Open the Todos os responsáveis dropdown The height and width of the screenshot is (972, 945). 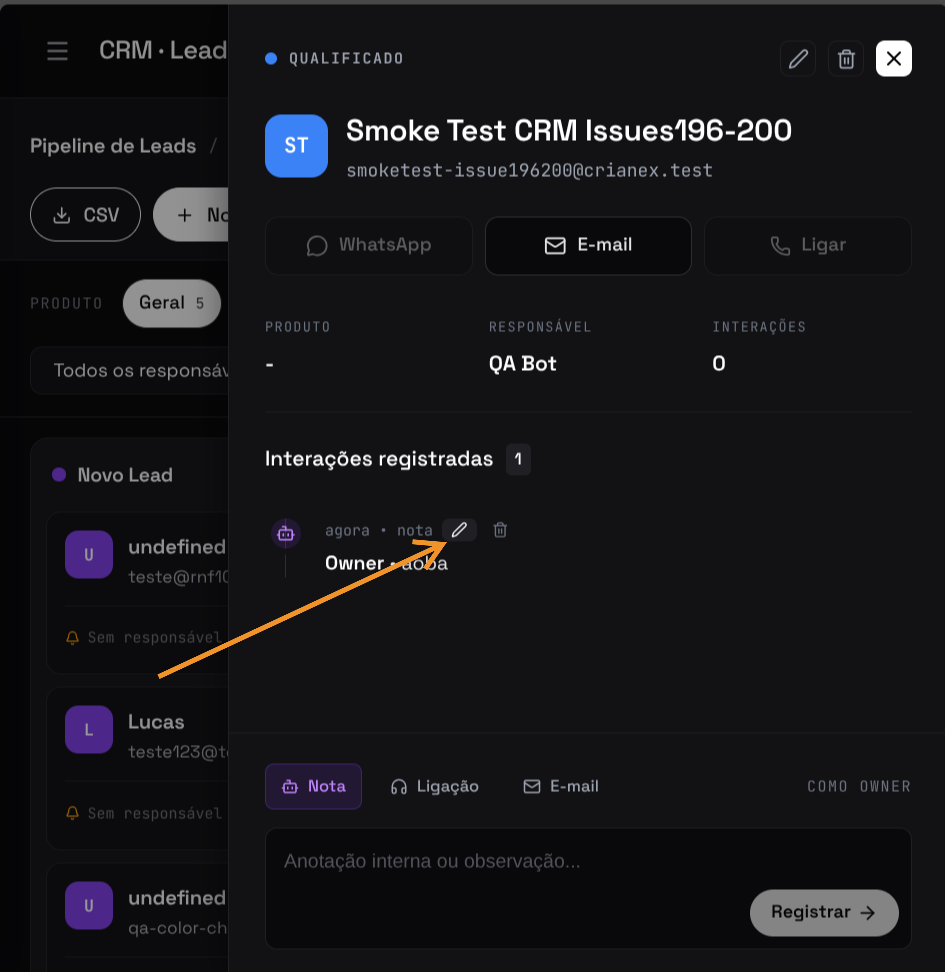pyautogui.click(x=130, y=371)
